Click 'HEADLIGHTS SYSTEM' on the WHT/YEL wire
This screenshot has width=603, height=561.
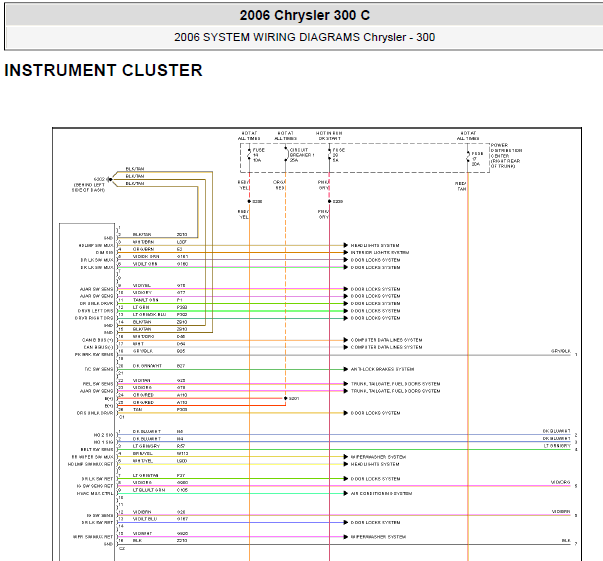point(375,464)
